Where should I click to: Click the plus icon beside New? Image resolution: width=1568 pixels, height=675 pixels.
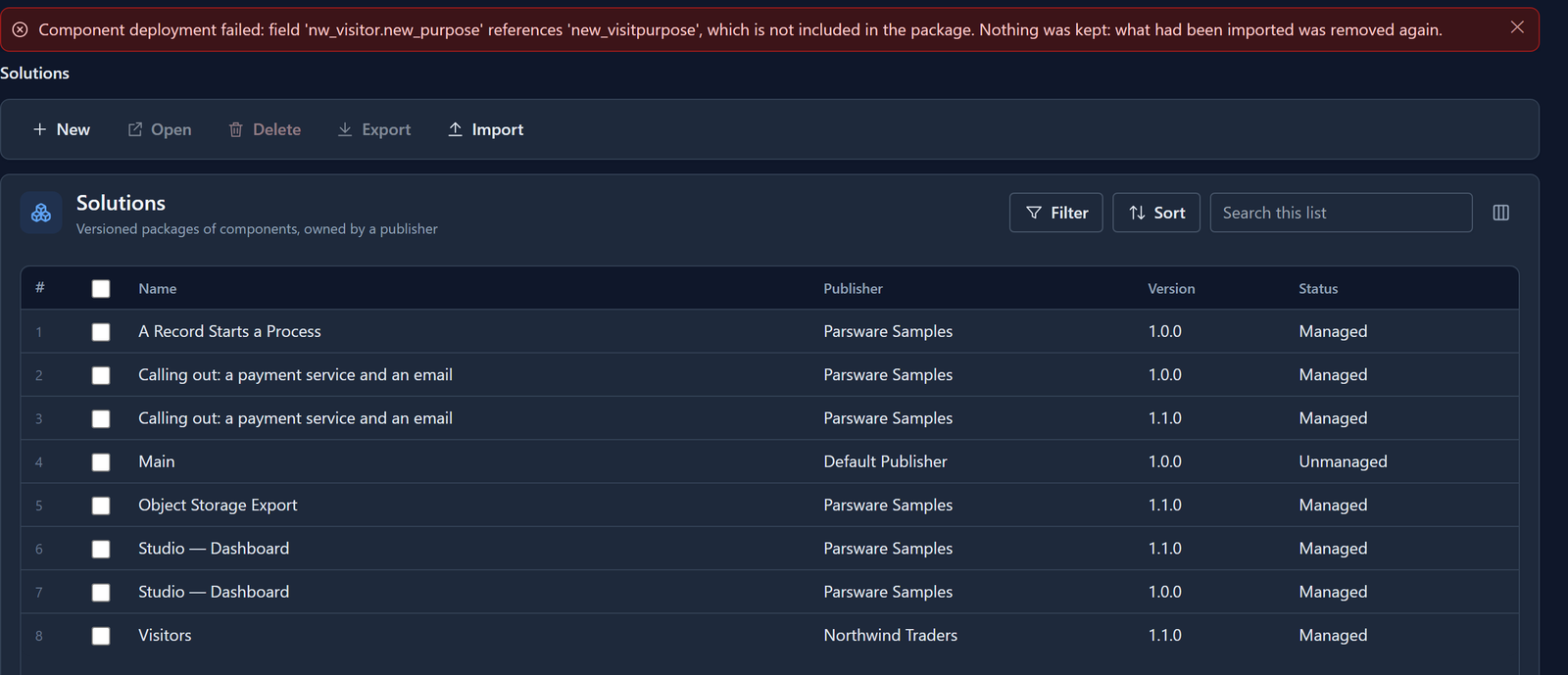[40, 129]
